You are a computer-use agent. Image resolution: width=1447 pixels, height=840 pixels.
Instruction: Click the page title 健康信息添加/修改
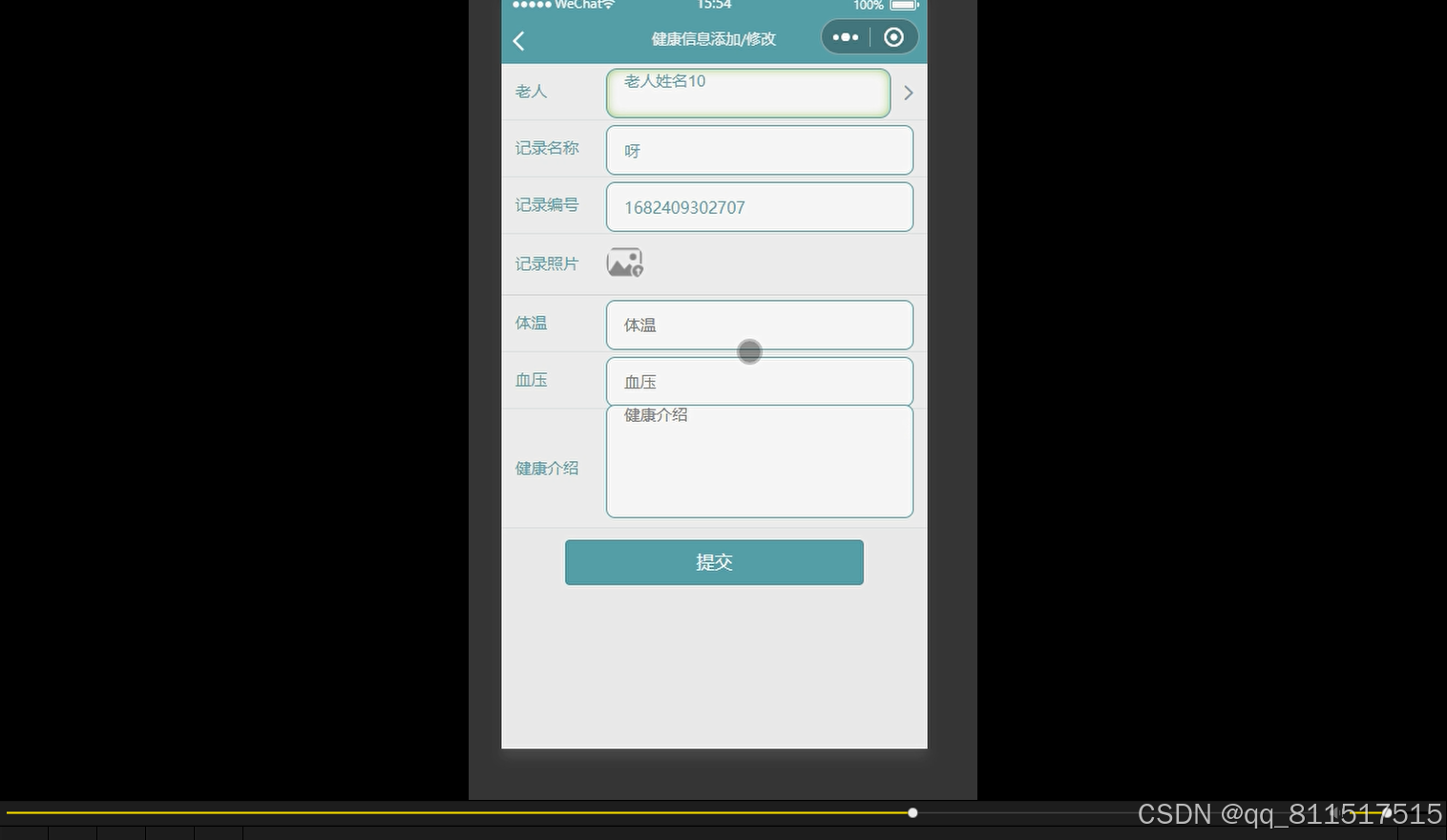point(714,39)
